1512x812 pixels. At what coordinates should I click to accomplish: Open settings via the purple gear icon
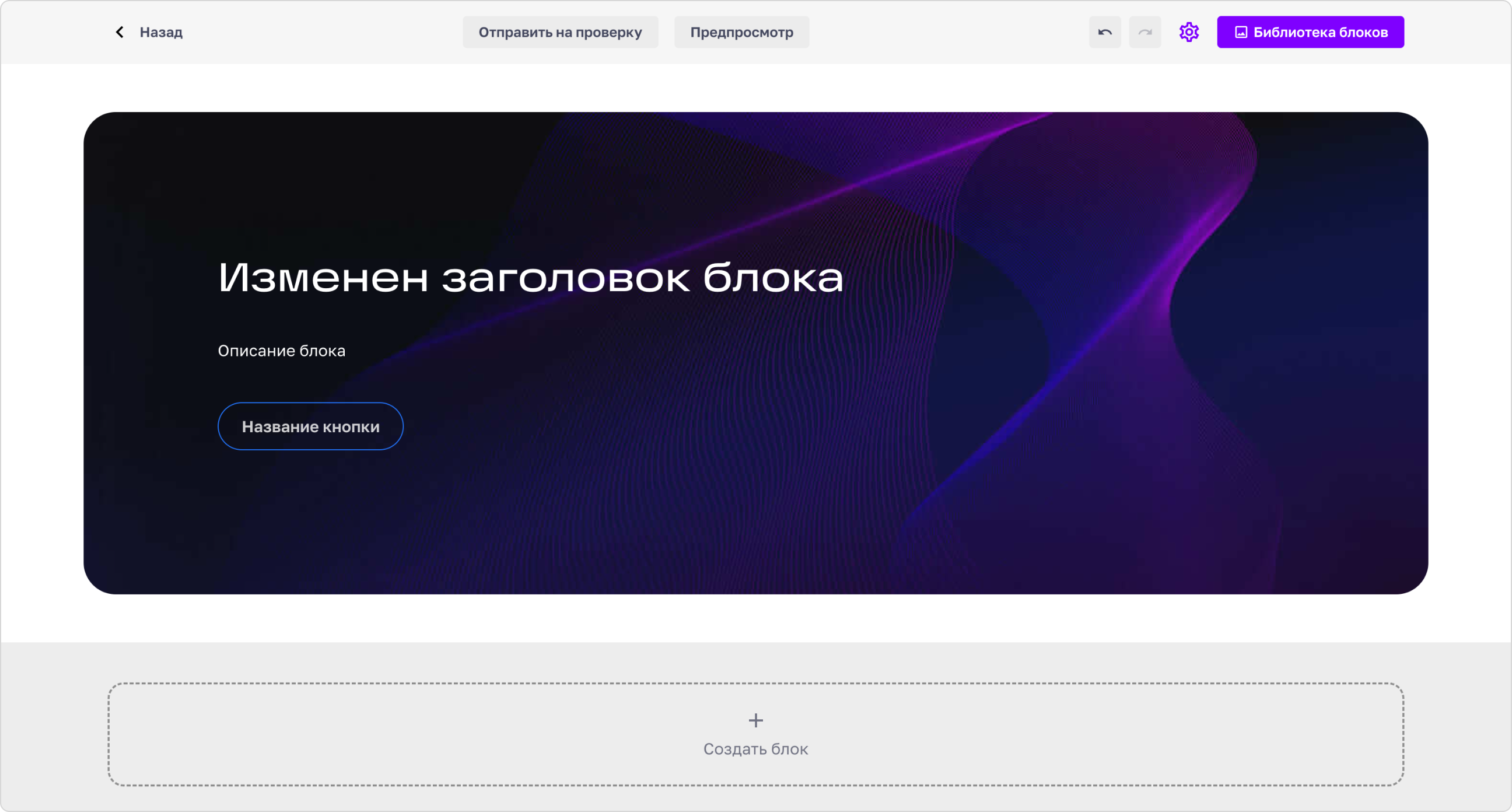pos(1189,32)
